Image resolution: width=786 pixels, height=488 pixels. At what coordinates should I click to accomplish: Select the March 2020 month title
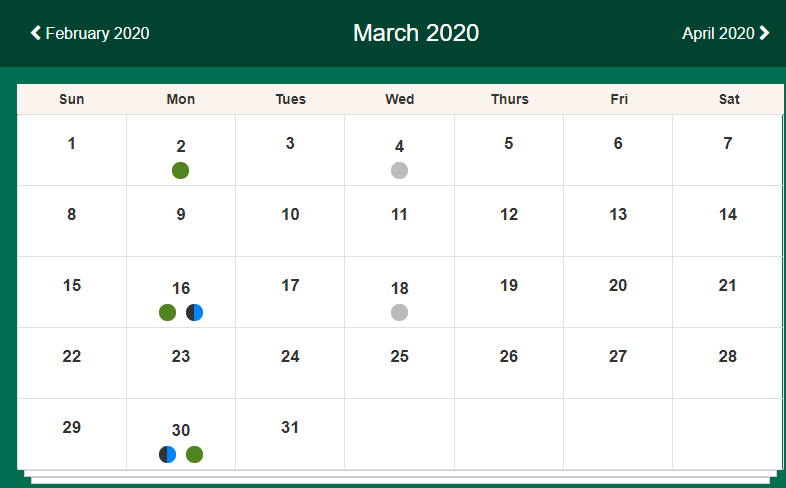[416, 33]
